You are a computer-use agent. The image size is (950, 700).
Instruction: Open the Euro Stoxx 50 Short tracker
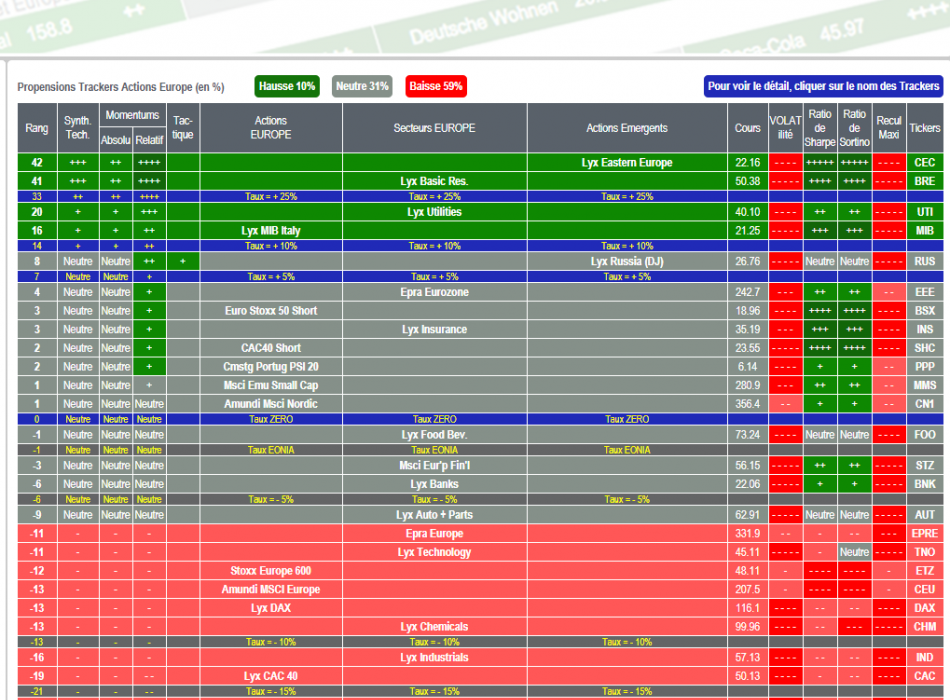click(270, 311)
